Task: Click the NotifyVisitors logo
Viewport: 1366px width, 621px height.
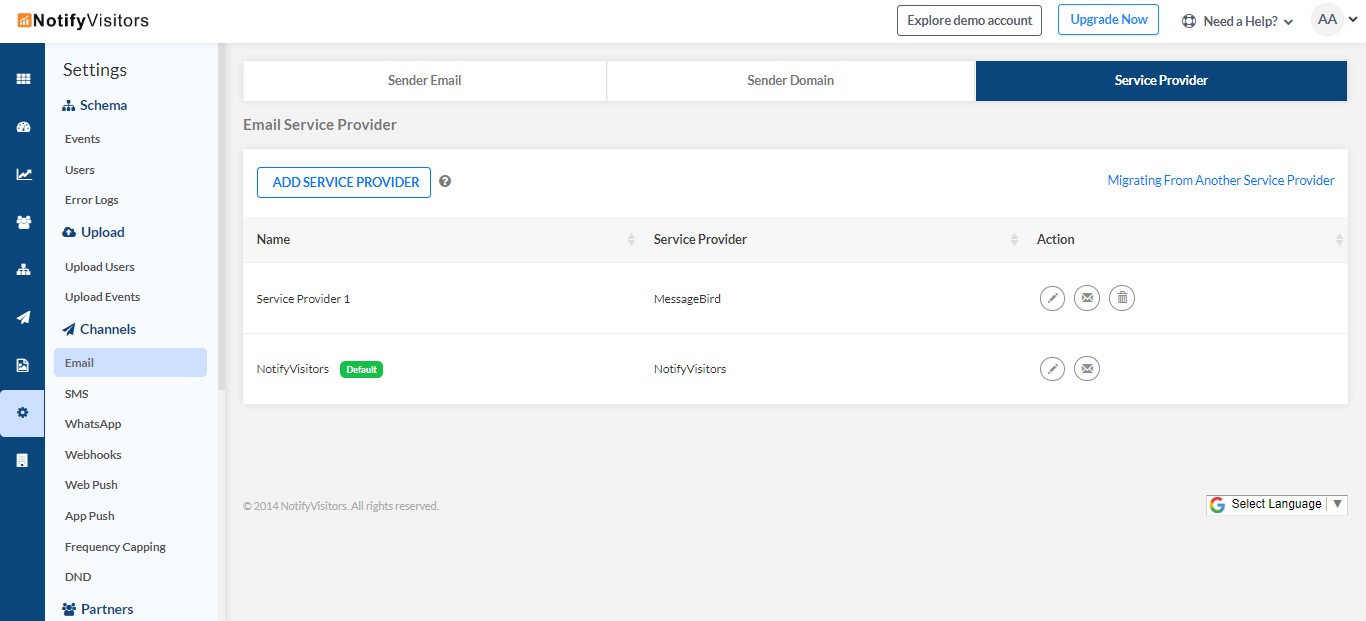Action: [83, 20]
